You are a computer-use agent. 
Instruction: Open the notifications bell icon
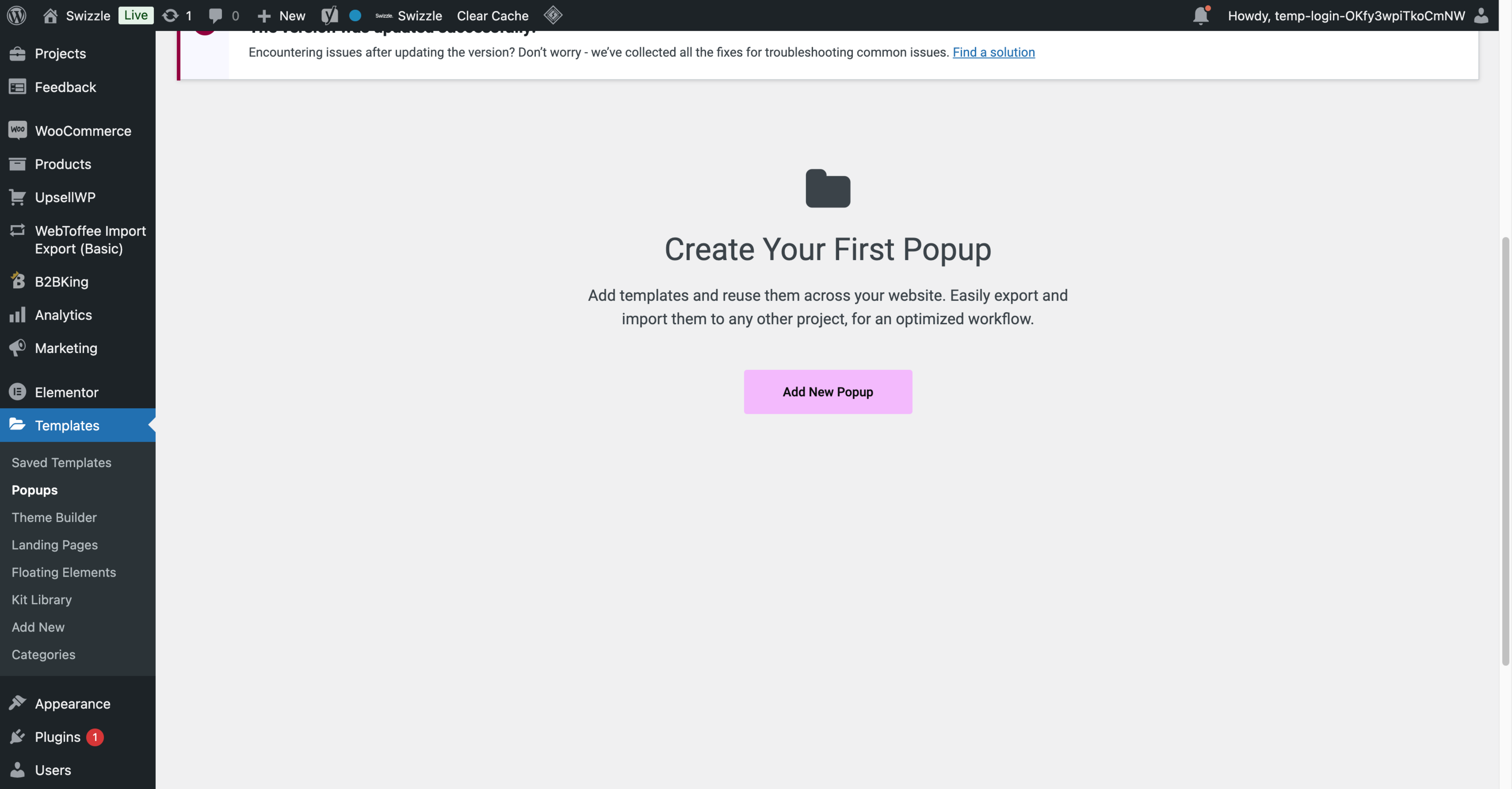point(1201,15)
